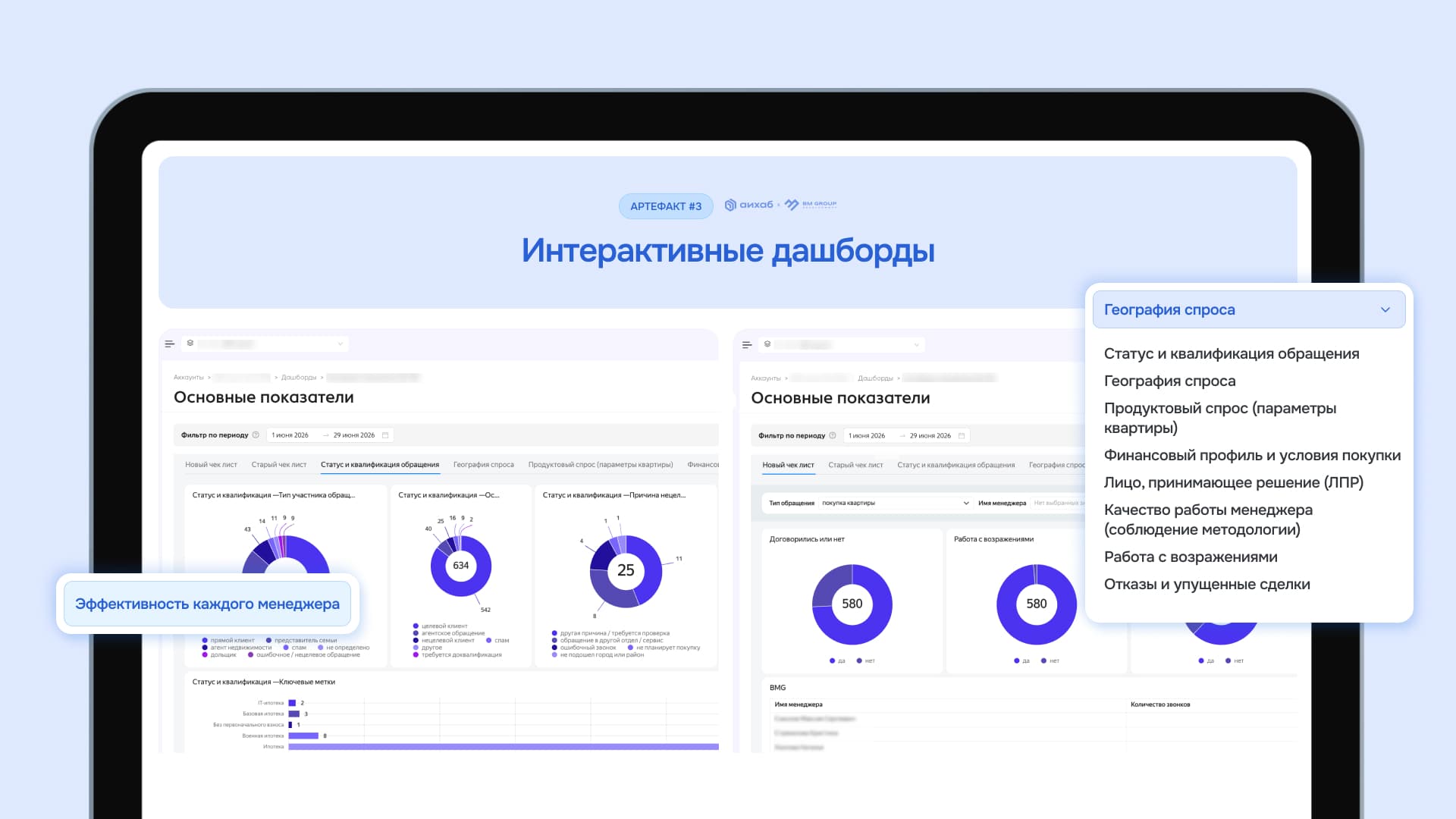
Task: Click the aihab logo in the header
Action: tap(749, 205)
